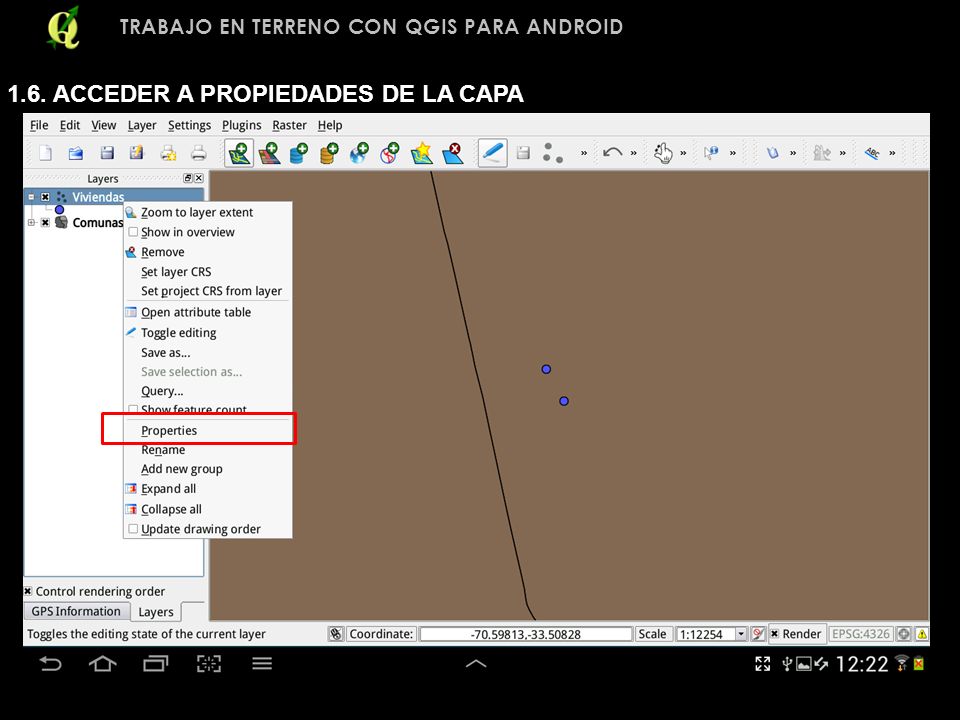Click the yellow warning messages icon
The width and height of the screenshot is (960, 720).
click(922, 634)
